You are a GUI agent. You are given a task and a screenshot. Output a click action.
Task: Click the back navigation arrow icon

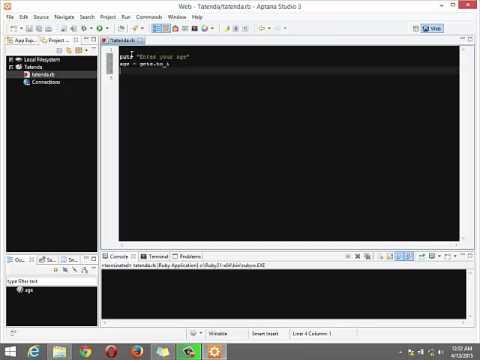pos(262,29)
